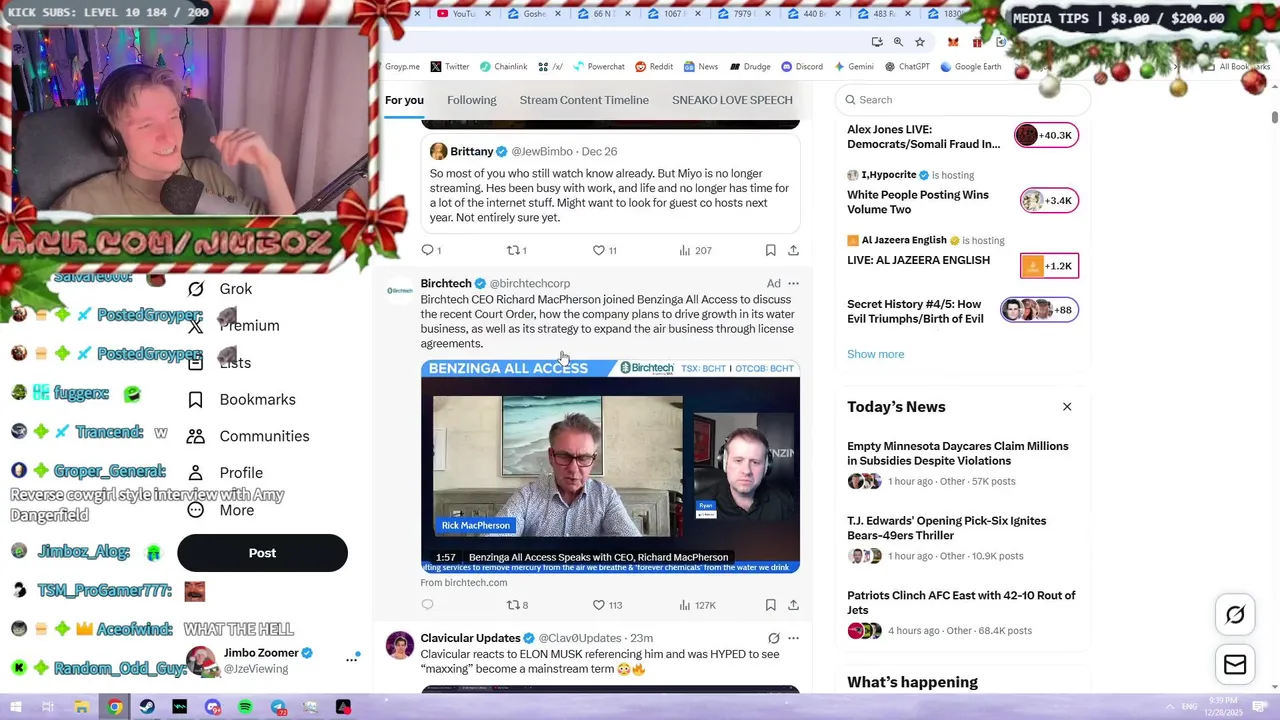Click the Grok explain icon on Clavicular Updates post
This screenshot has width=1280, height=720.
773,638
